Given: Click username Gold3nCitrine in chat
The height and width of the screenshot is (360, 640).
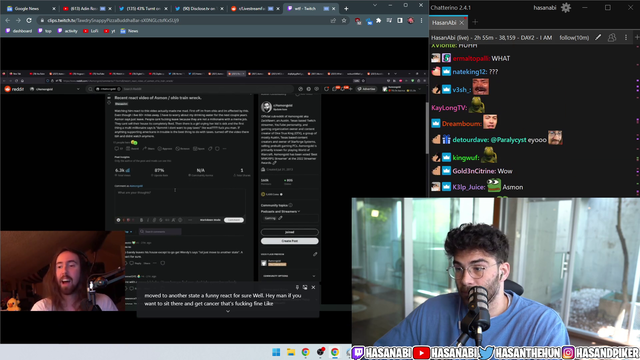Looking at the screenshot, I should coord(474,171).
